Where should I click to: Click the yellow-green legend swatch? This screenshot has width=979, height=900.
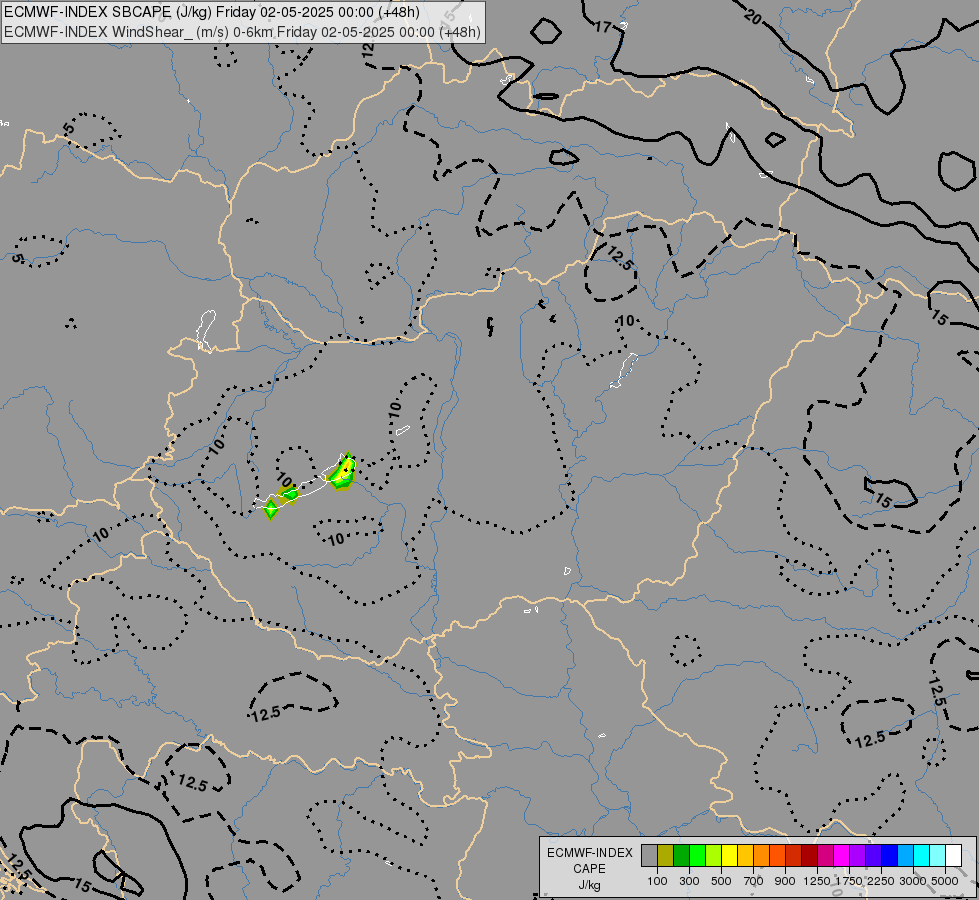click(x=713, y=856)
